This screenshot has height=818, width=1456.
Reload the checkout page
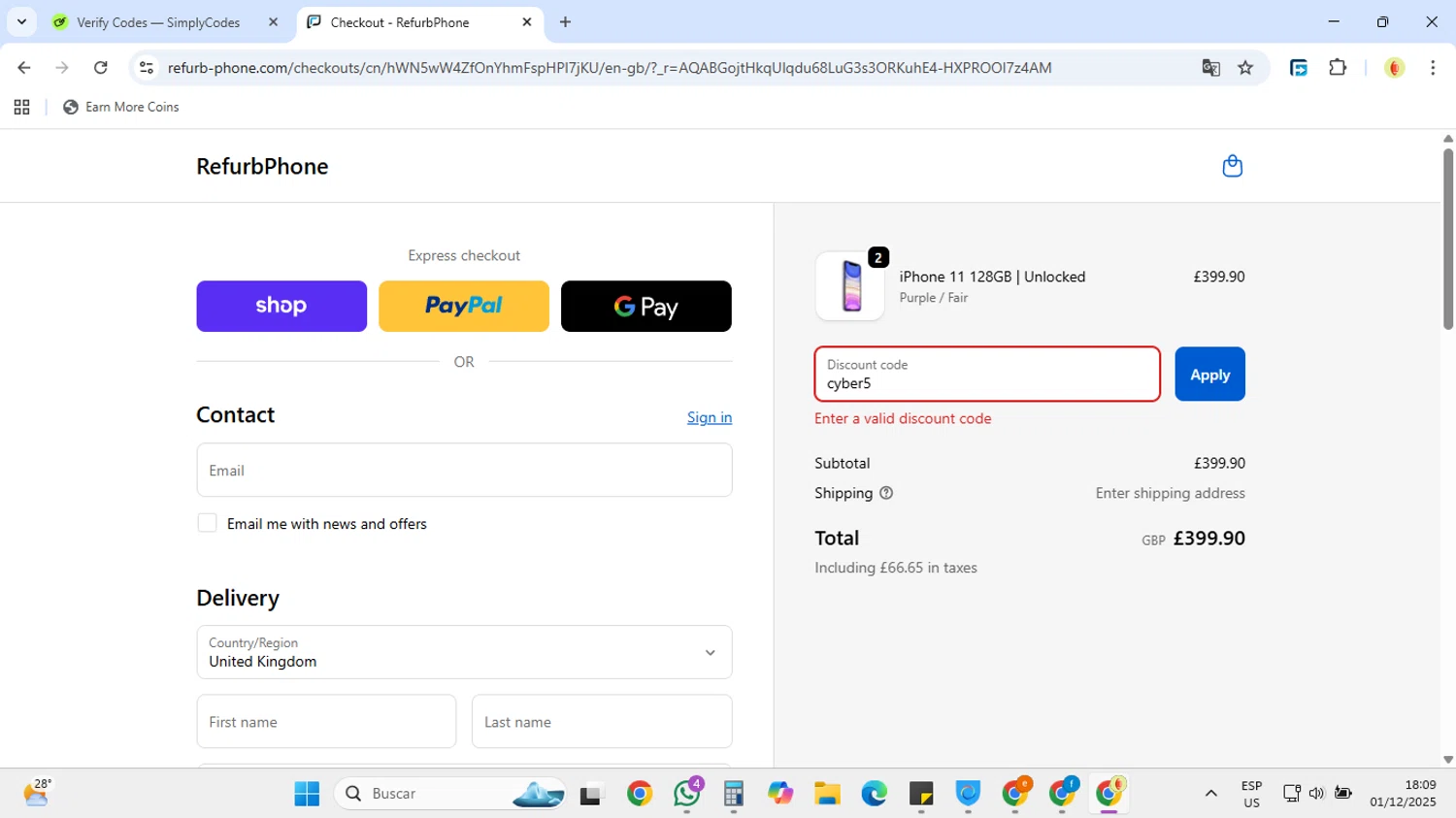101,68
